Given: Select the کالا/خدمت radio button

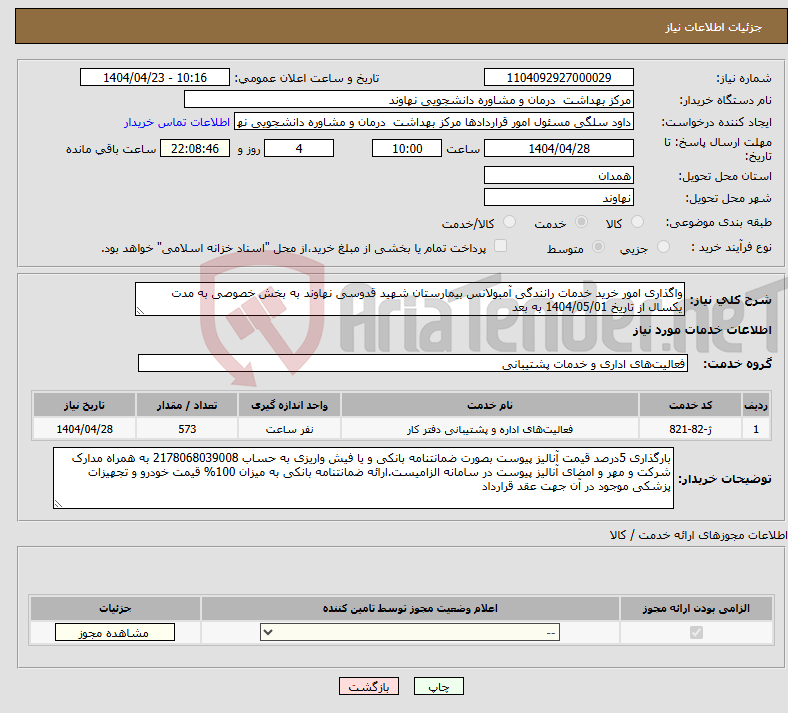Looking at the screenshot, I should coord(510,222).
